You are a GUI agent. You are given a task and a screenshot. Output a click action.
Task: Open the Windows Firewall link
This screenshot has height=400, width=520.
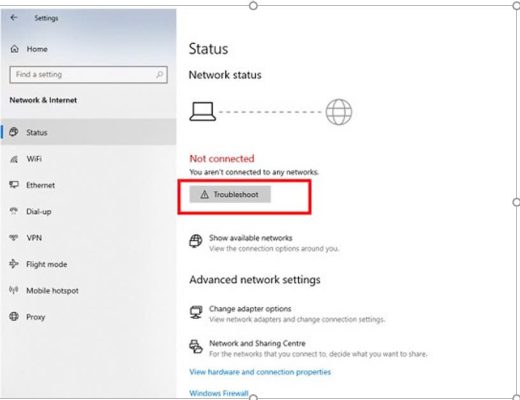coord(219,393)
